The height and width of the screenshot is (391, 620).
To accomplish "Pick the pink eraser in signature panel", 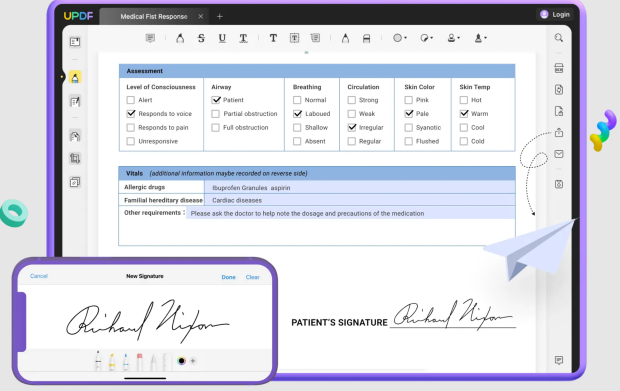I will (x=140, y=361).
